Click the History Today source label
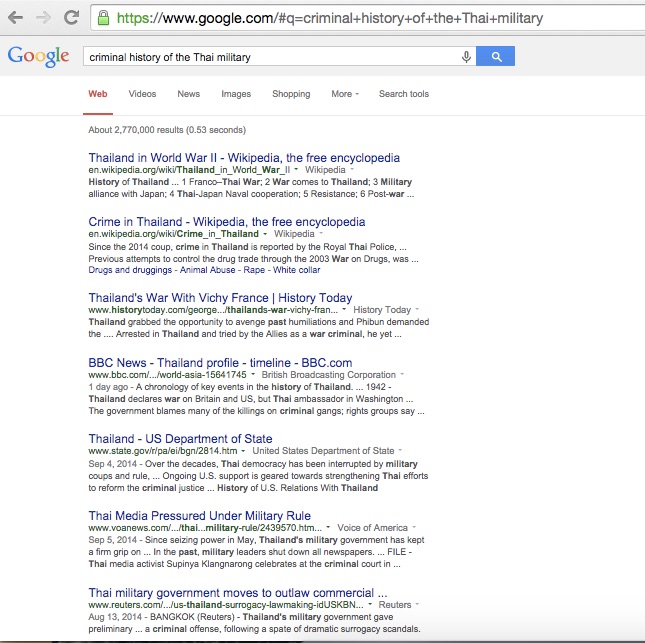 pyautogui.click(x=382, y=309)
